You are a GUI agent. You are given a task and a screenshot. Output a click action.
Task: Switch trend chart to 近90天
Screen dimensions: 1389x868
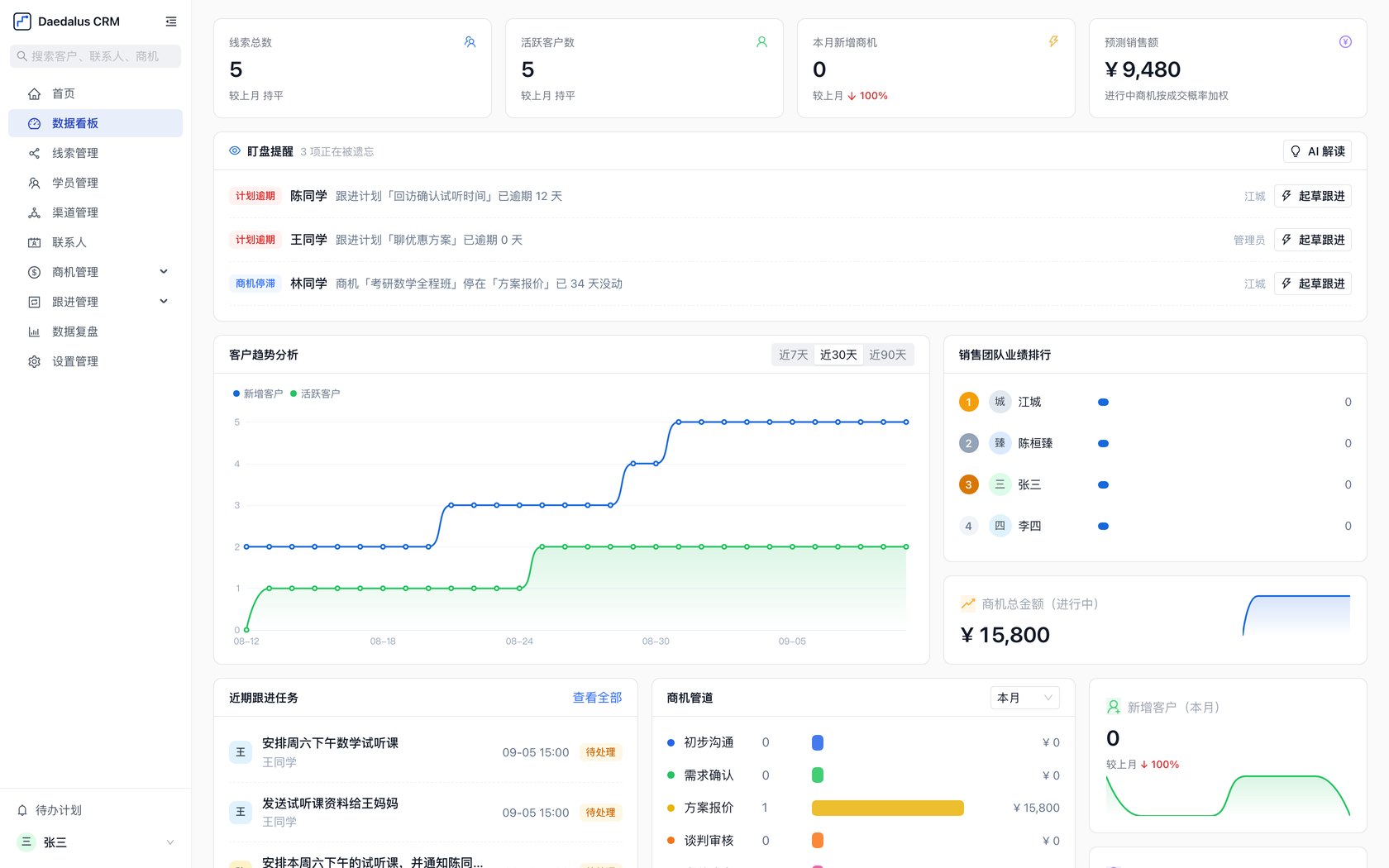887,355
